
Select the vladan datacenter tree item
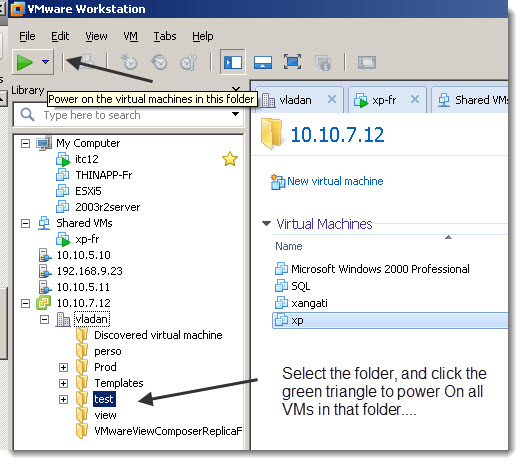pos(91,319)
